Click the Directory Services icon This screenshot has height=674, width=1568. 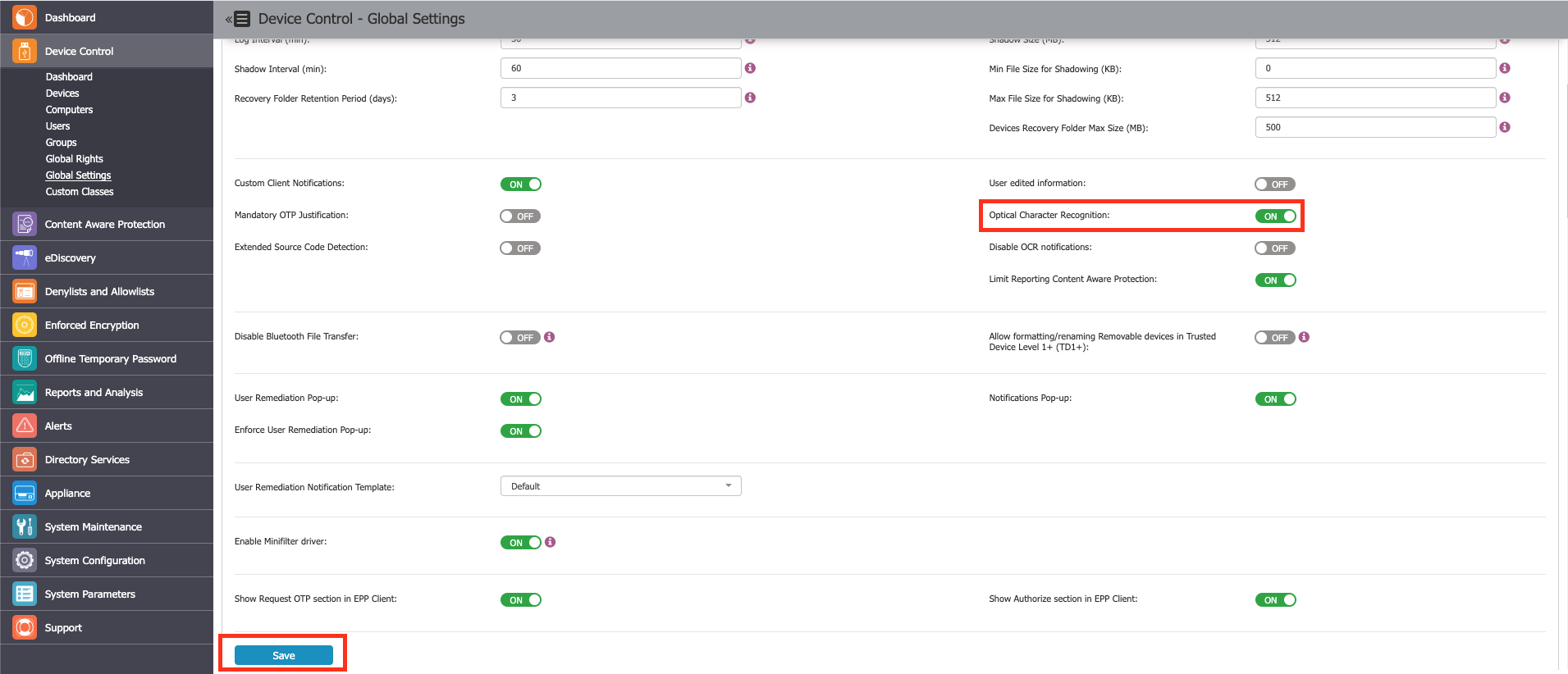tap(25, 459)
